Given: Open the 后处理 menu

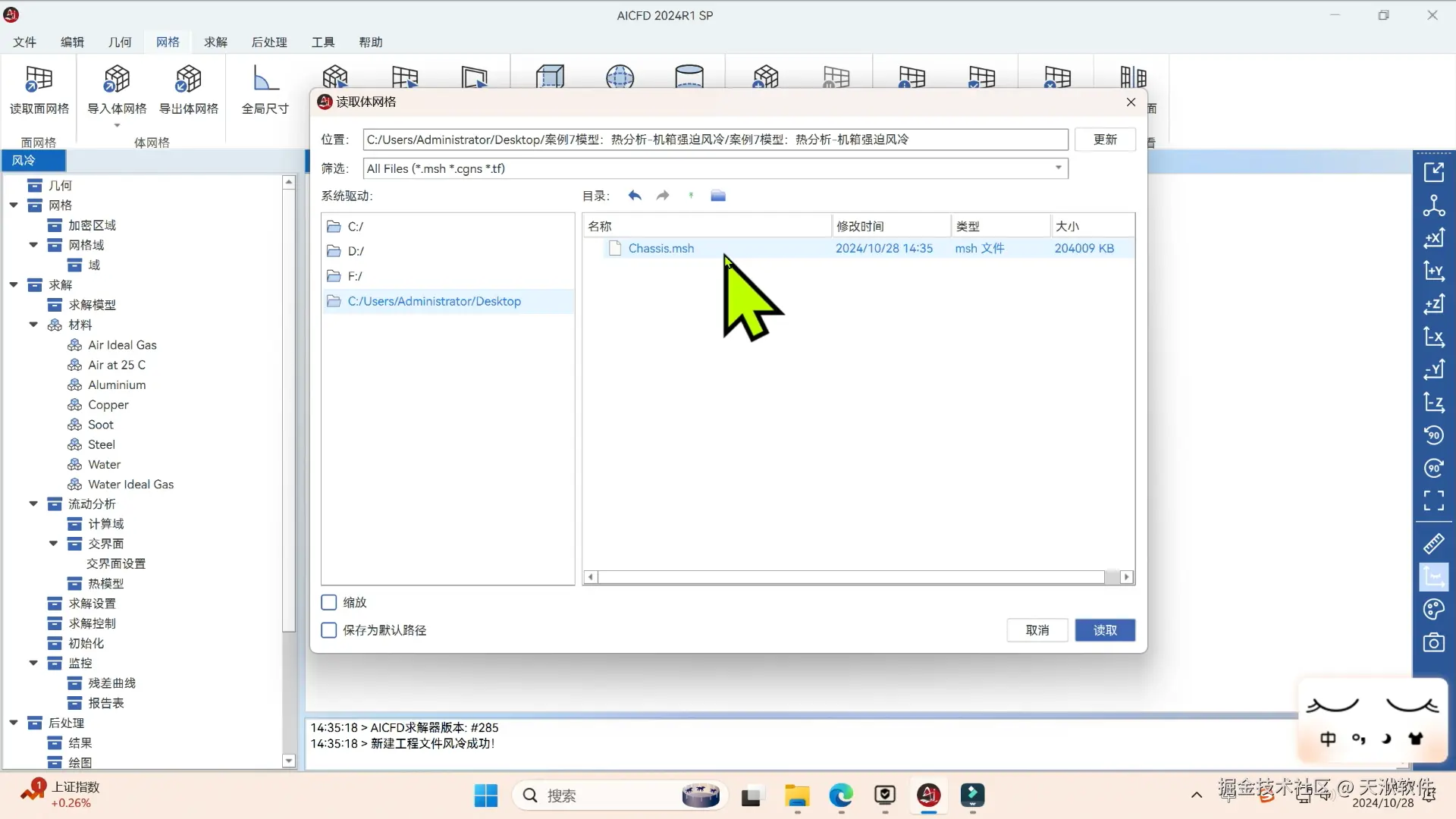Looking at the screenshot, I should pos(268,42).
